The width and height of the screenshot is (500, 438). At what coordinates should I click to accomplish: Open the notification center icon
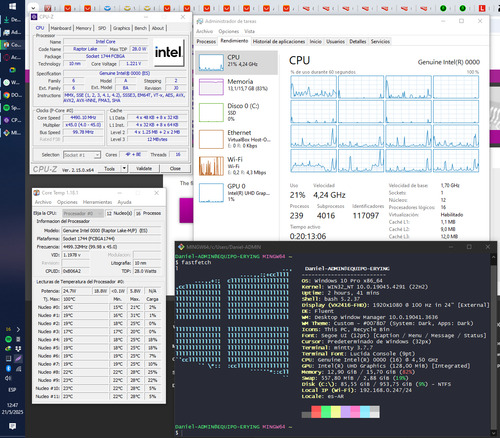pyautogui.click(x=12, y=426)
